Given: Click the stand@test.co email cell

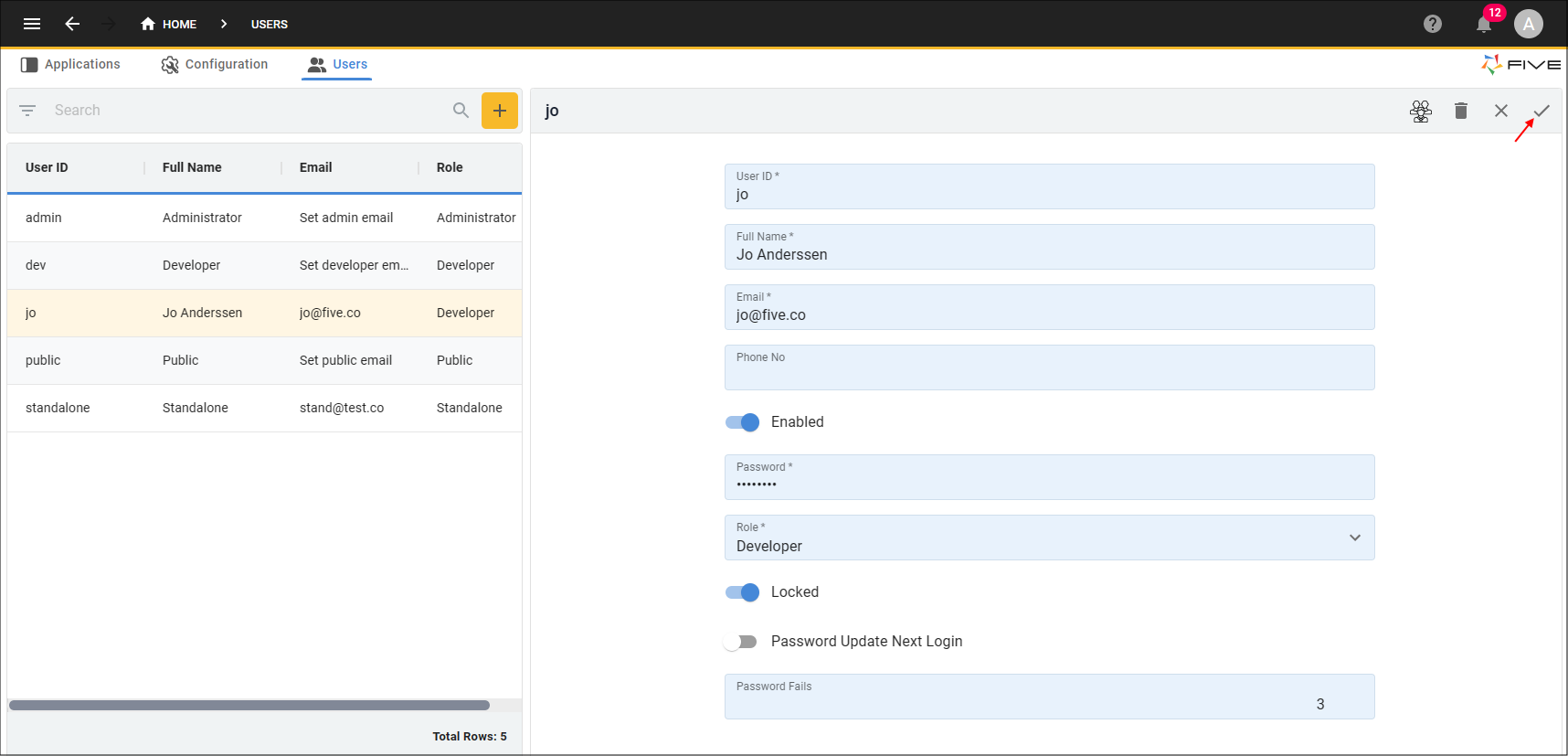Looking at the screenshot, I should pos(342,408).
